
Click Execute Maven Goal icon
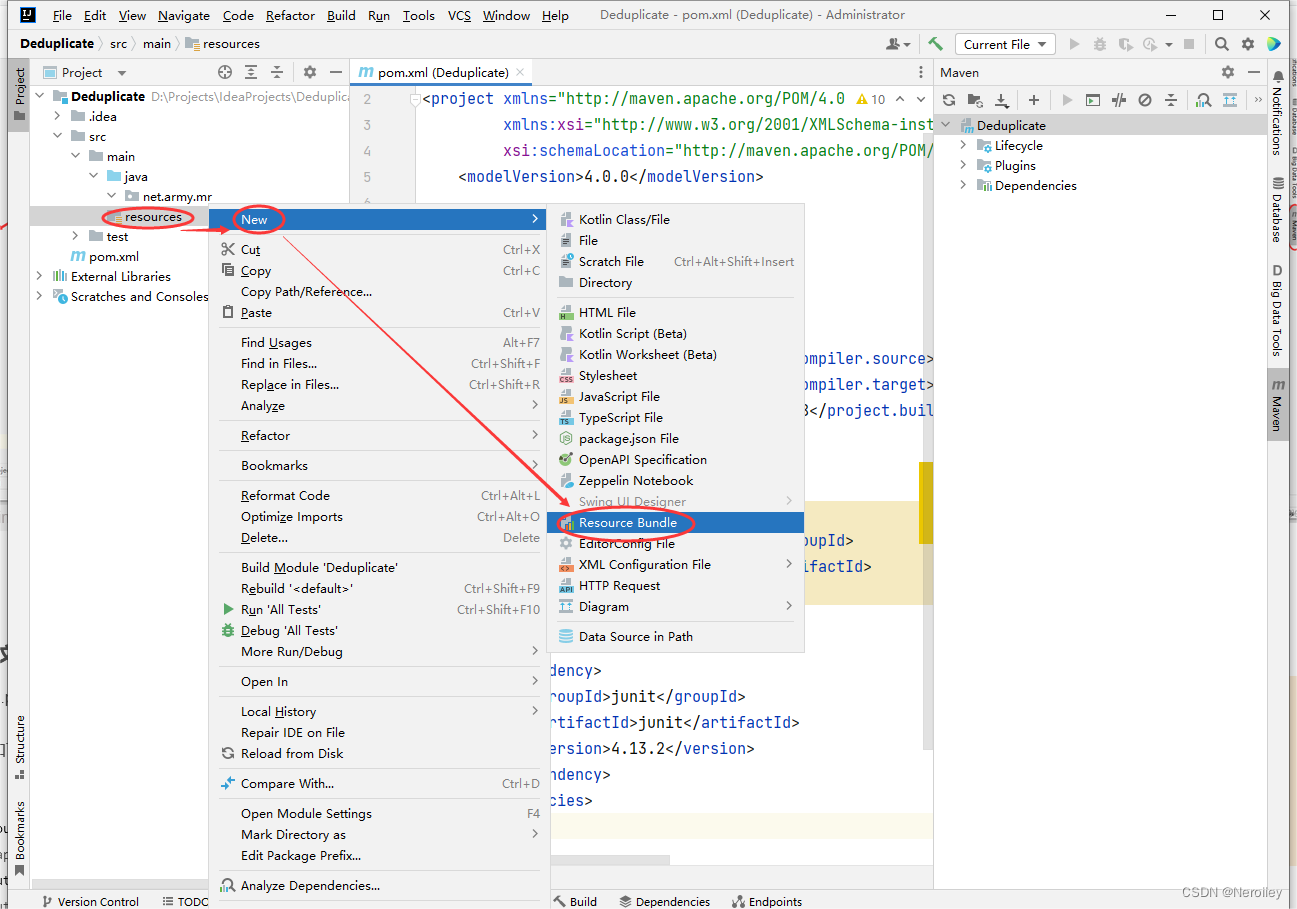[1093, 100]
